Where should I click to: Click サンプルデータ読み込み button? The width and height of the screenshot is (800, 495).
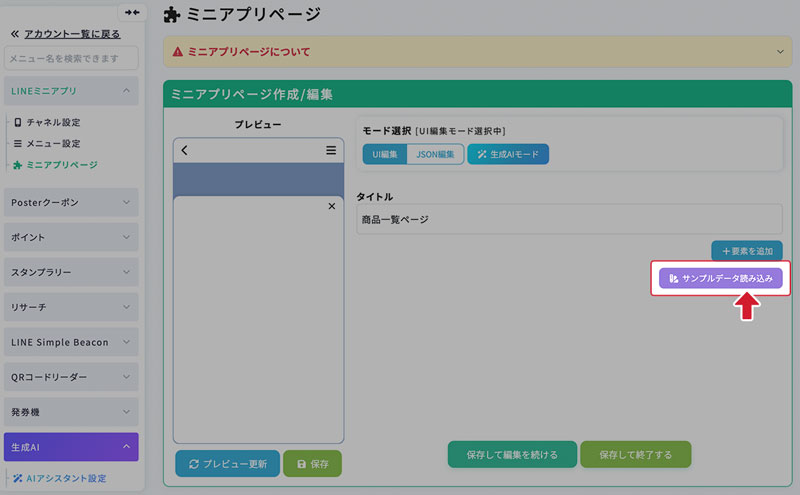click(x=720, y=279)
